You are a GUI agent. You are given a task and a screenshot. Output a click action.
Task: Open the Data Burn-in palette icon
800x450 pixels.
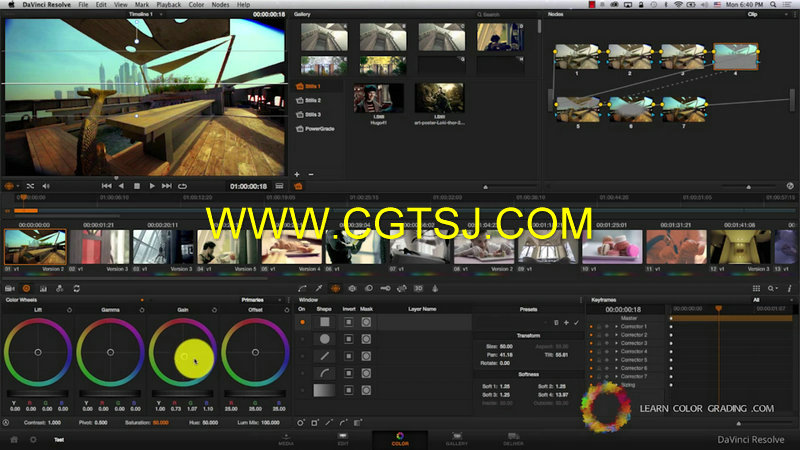coord(435,288)
